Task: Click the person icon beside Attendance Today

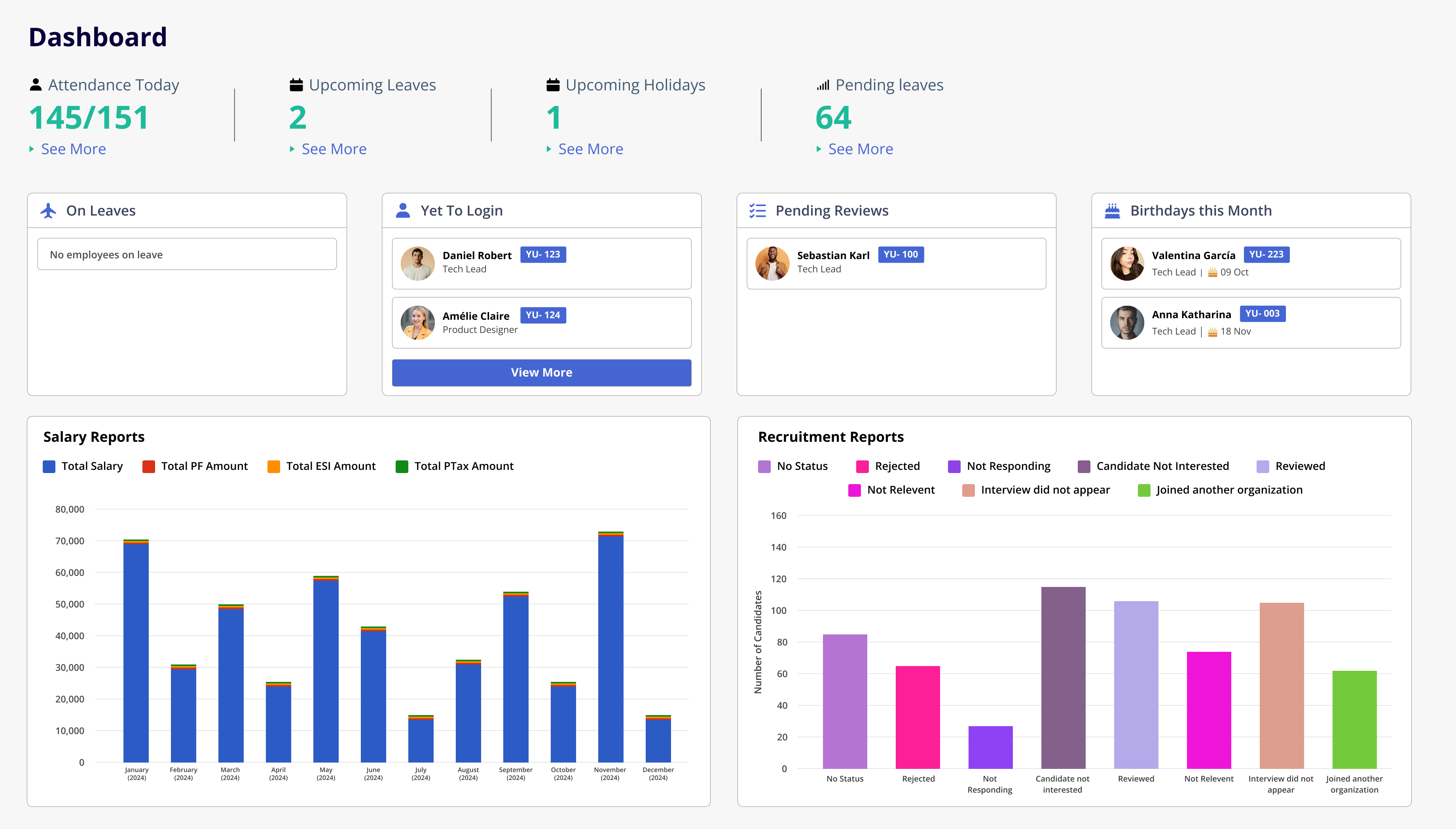Action: [x=35, y=85]
